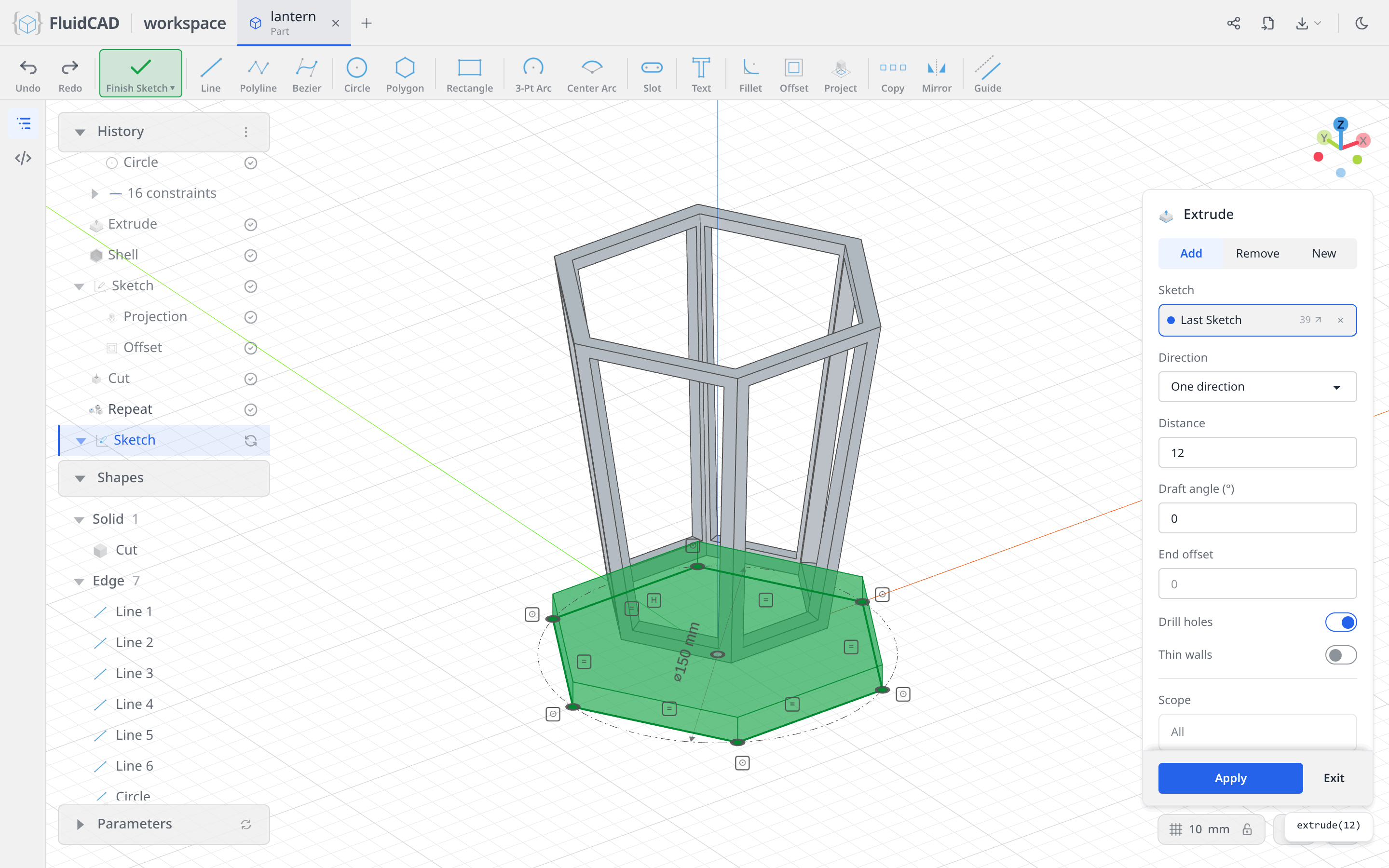This screenshot has height=868, width=1389.
Task: Open the code view sidebar icon
Action: 23,158
